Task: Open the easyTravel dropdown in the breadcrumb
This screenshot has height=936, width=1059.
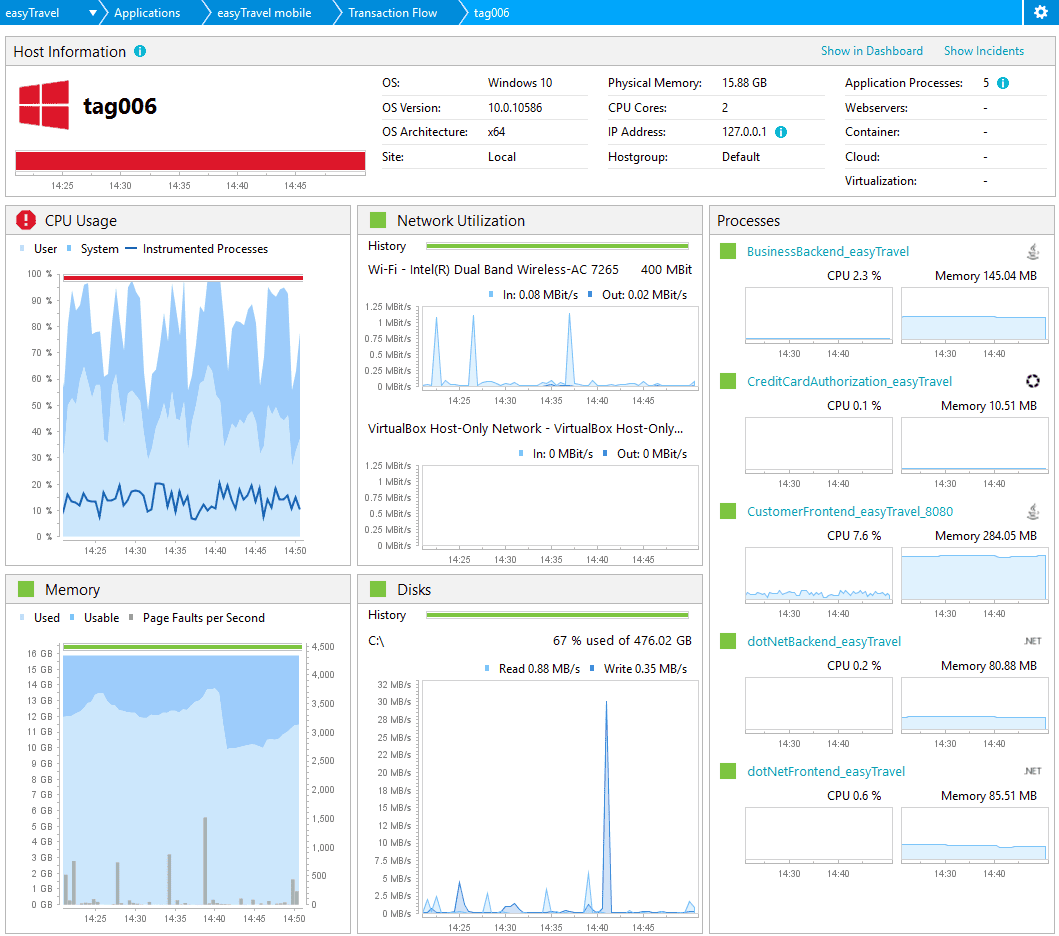Action: [93, 13]
